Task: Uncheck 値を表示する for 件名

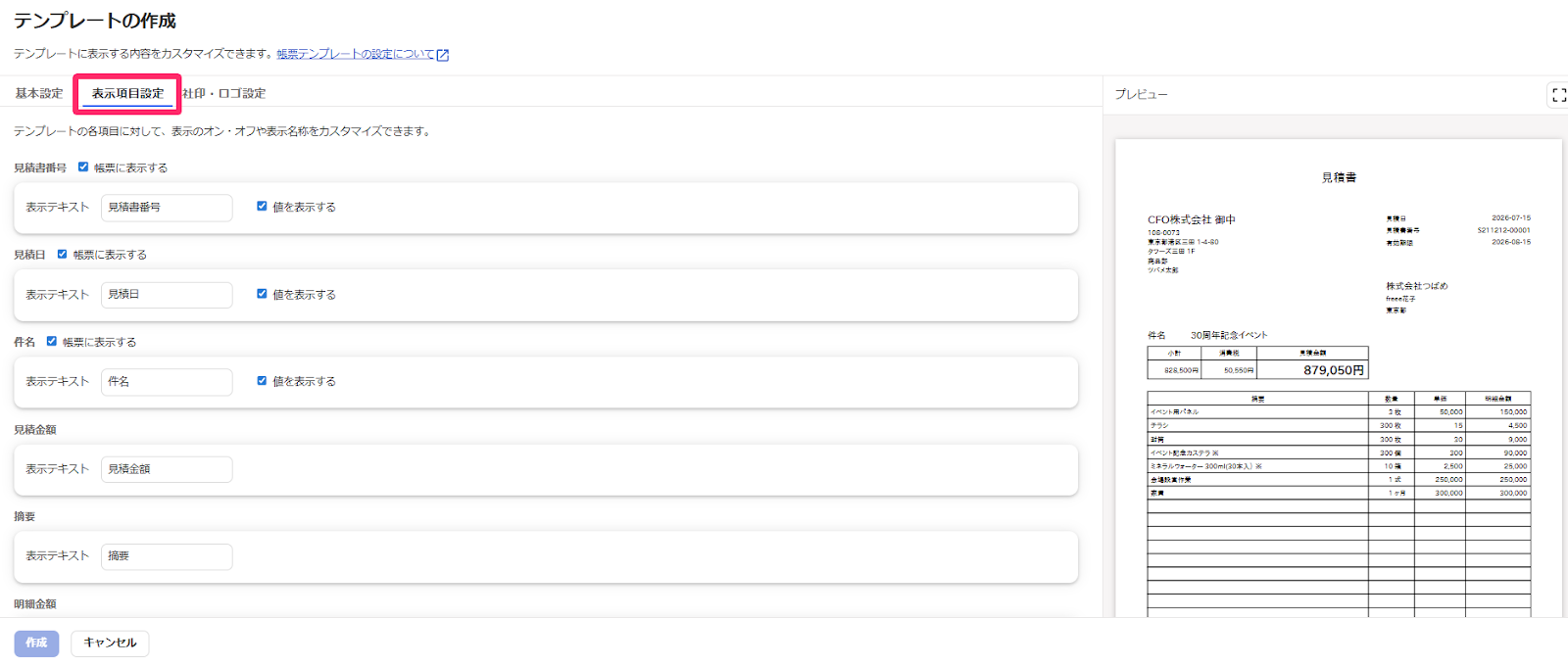Action: pos(262,381)
